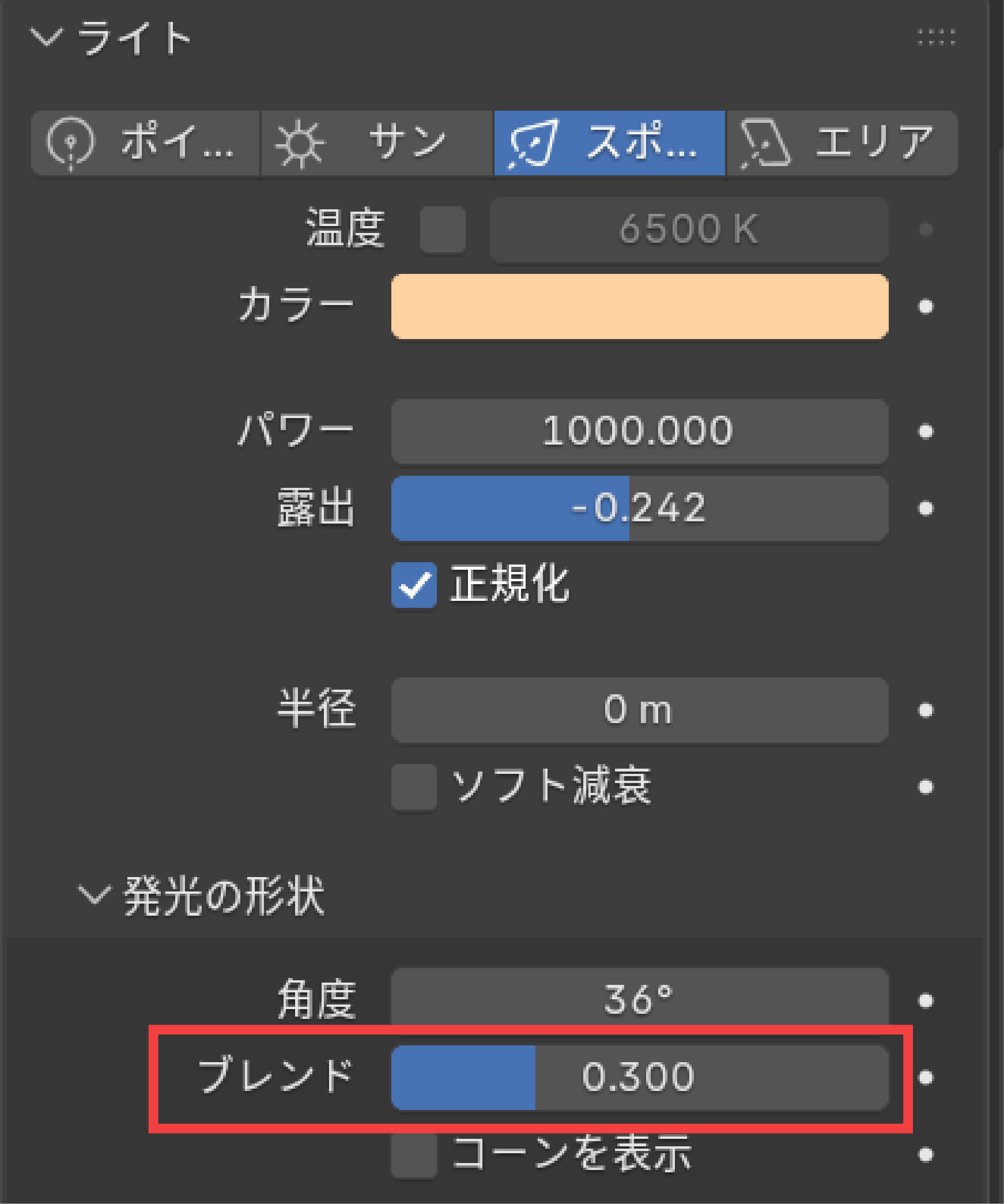
Task: Click the 露出 exposure slider
Action: click(640, 508)
